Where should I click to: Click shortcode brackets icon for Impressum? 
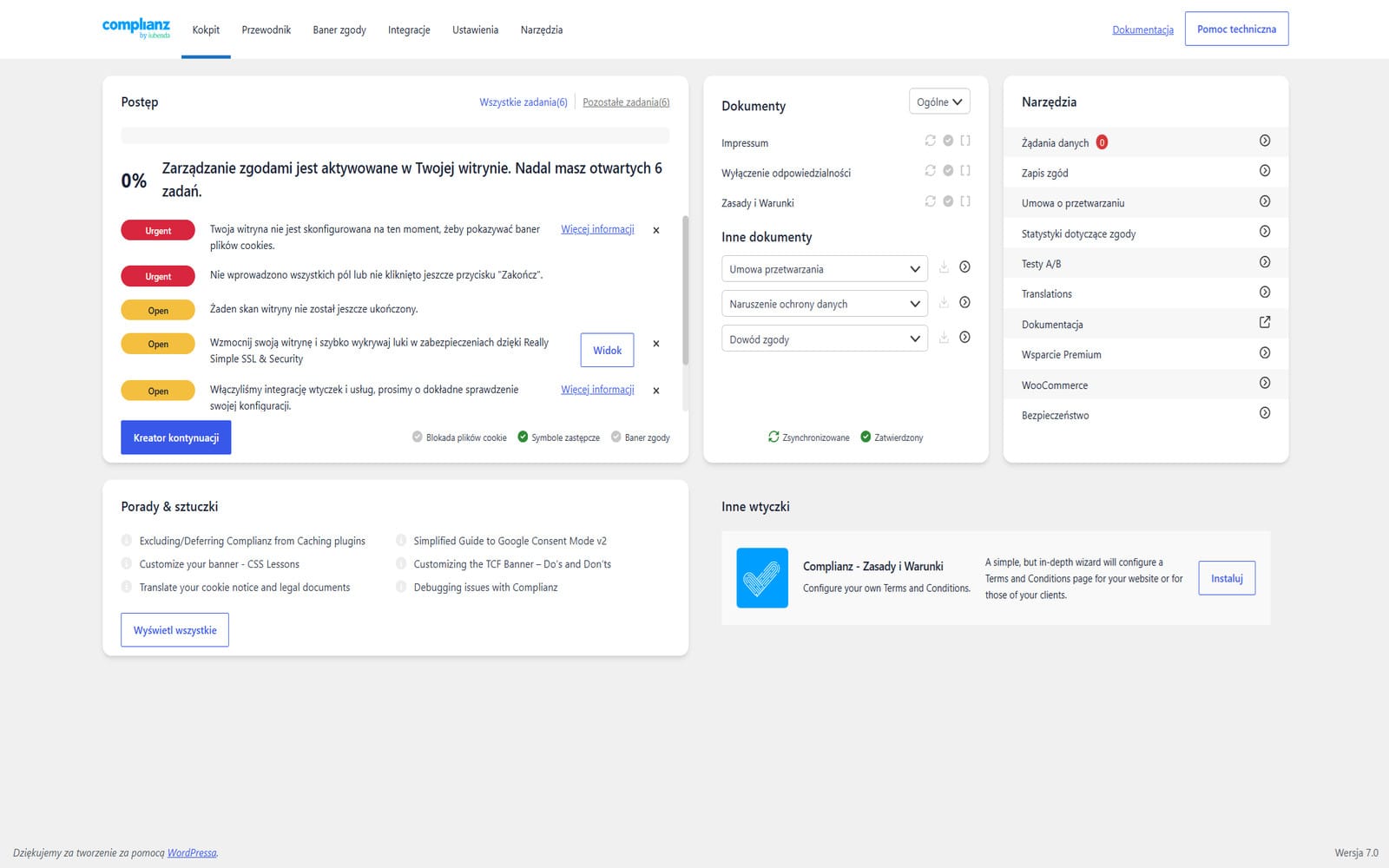point(965,141)
